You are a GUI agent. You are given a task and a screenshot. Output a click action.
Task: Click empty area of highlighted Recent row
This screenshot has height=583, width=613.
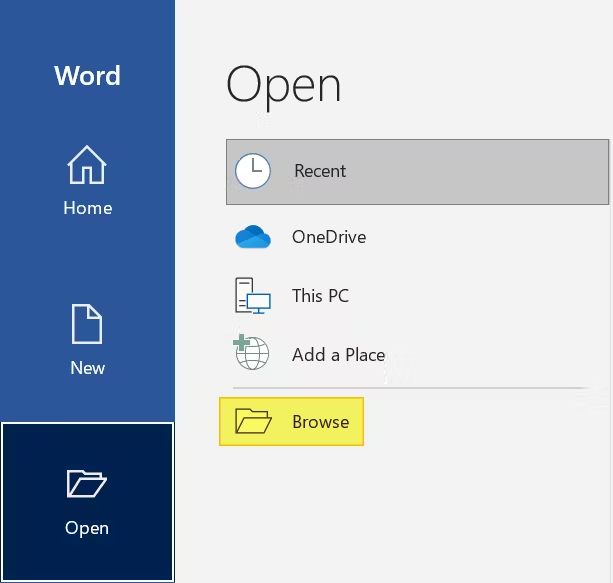pyautogui.click(x=480, y=171)
